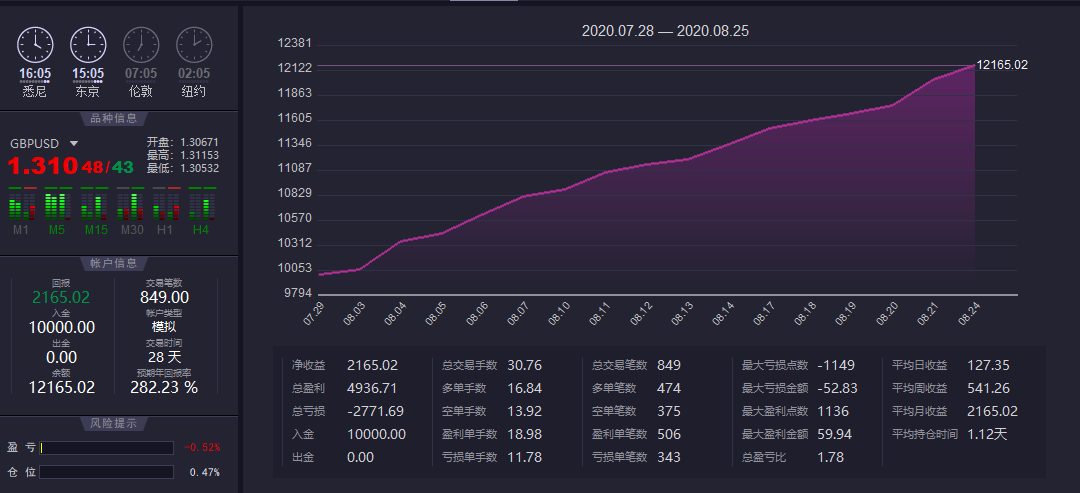Click the chart date range title
The height and width of the screenshot is (493, 1080).
coord(665,31)
